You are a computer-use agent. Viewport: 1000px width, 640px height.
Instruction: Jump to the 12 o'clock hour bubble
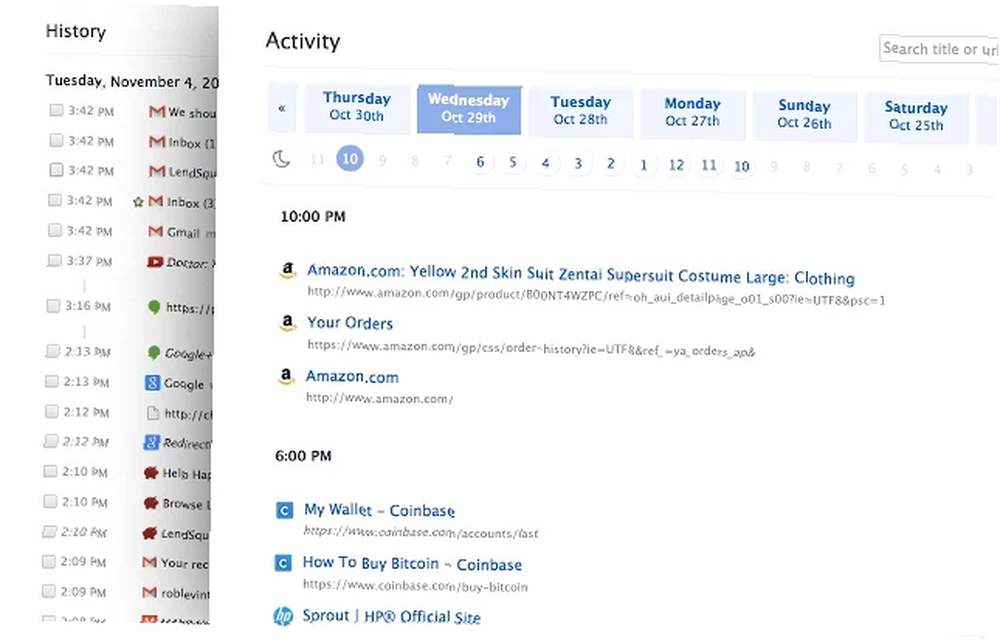pos(676,165)
